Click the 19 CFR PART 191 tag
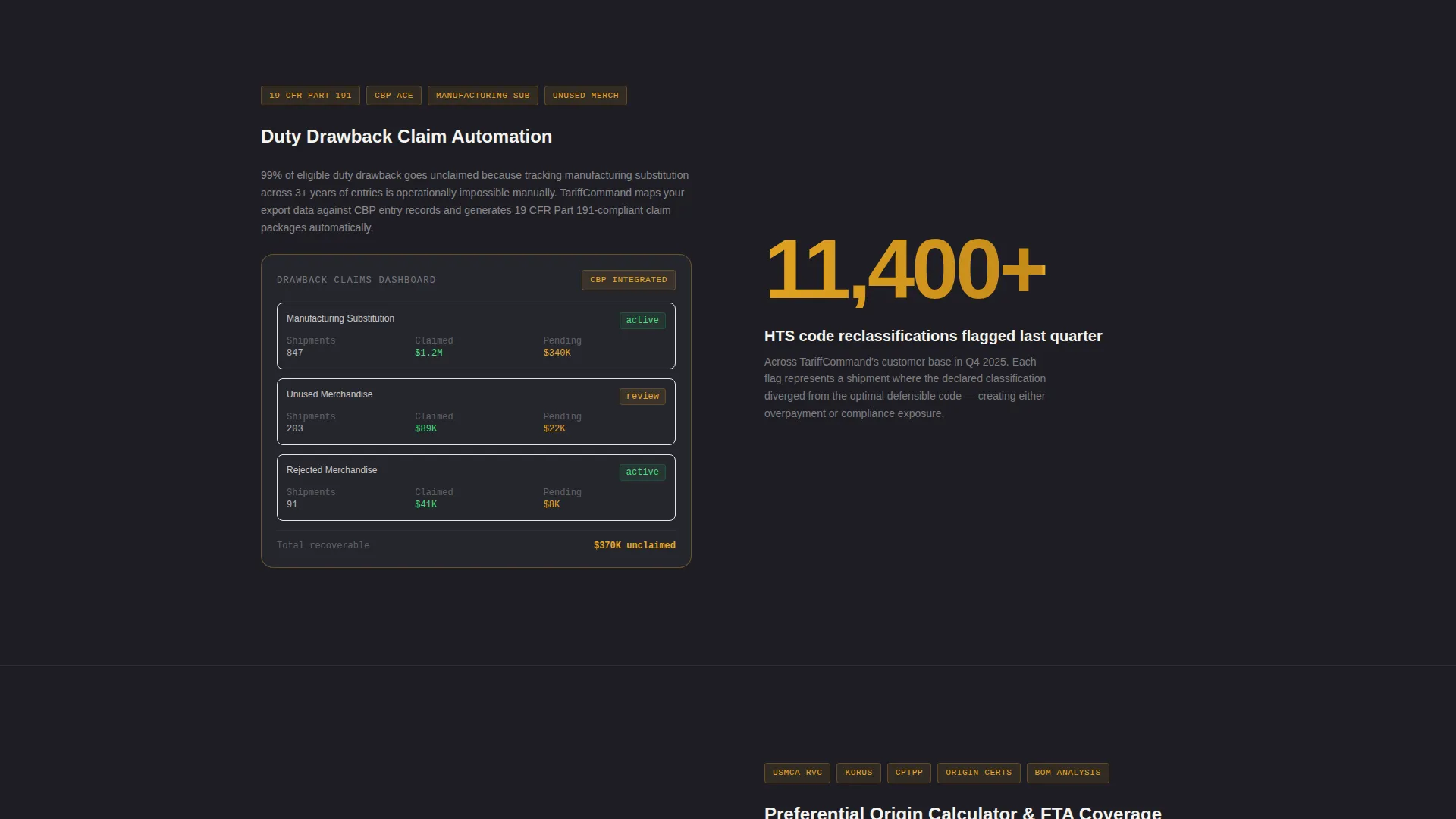1456x819 pixels. [310, 96]
